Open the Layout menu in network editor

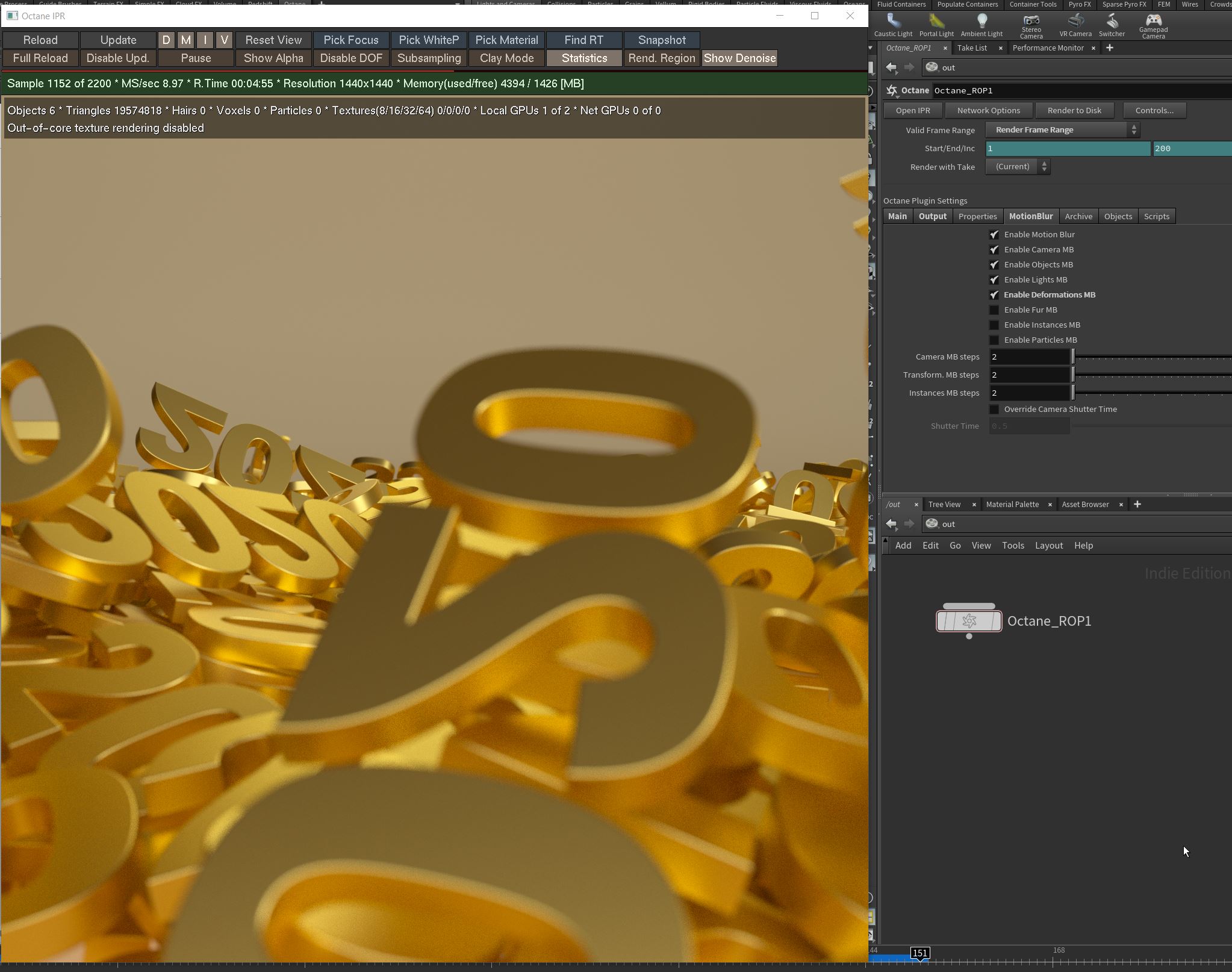pyautogui.click(x=1048, y=546)
